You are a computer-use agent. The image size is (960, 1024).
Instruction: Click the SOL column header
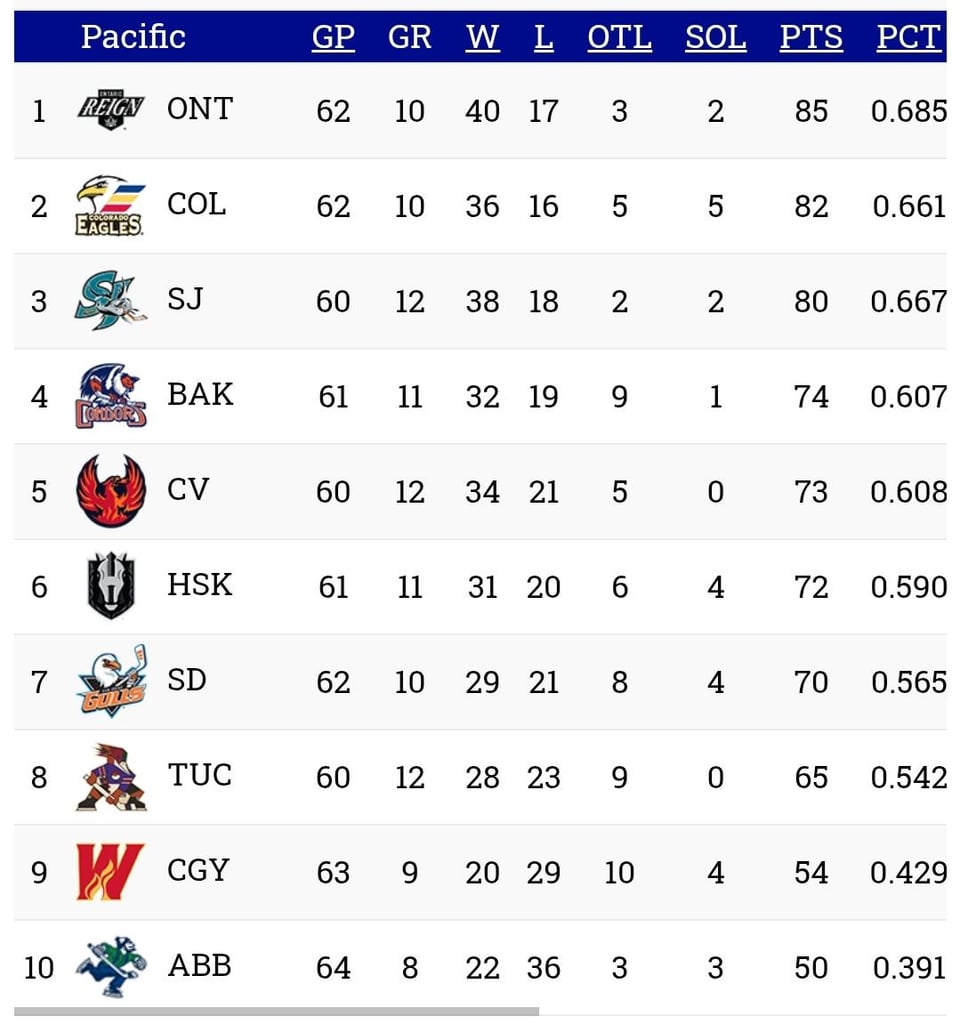pyautogui.click(x=715, y=38)
